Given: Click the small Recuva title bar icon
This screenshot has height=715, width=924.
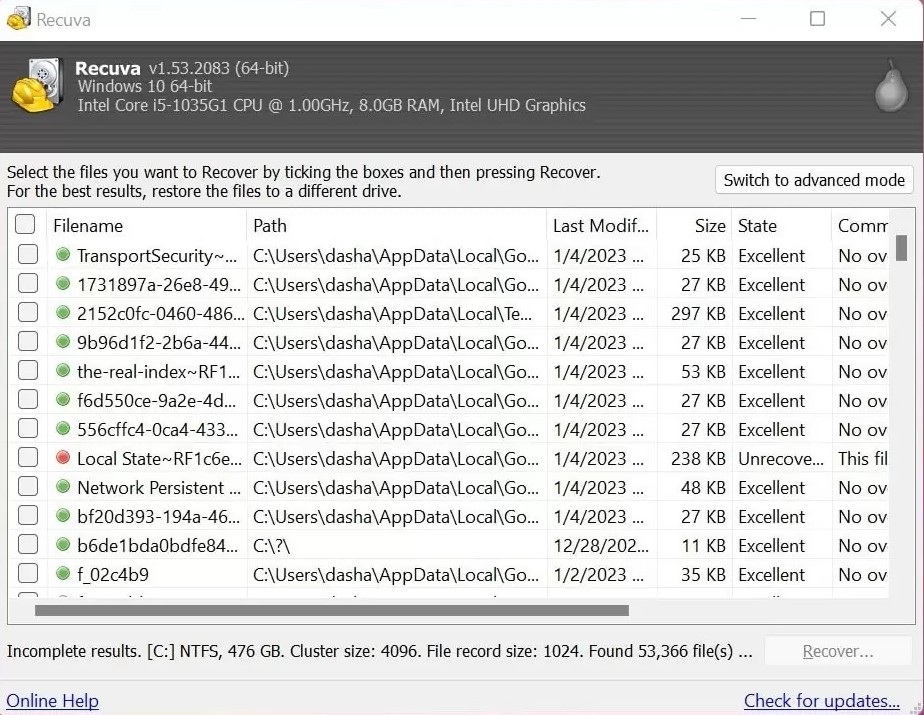Looking at the screenshot, I should click(18, 18).
